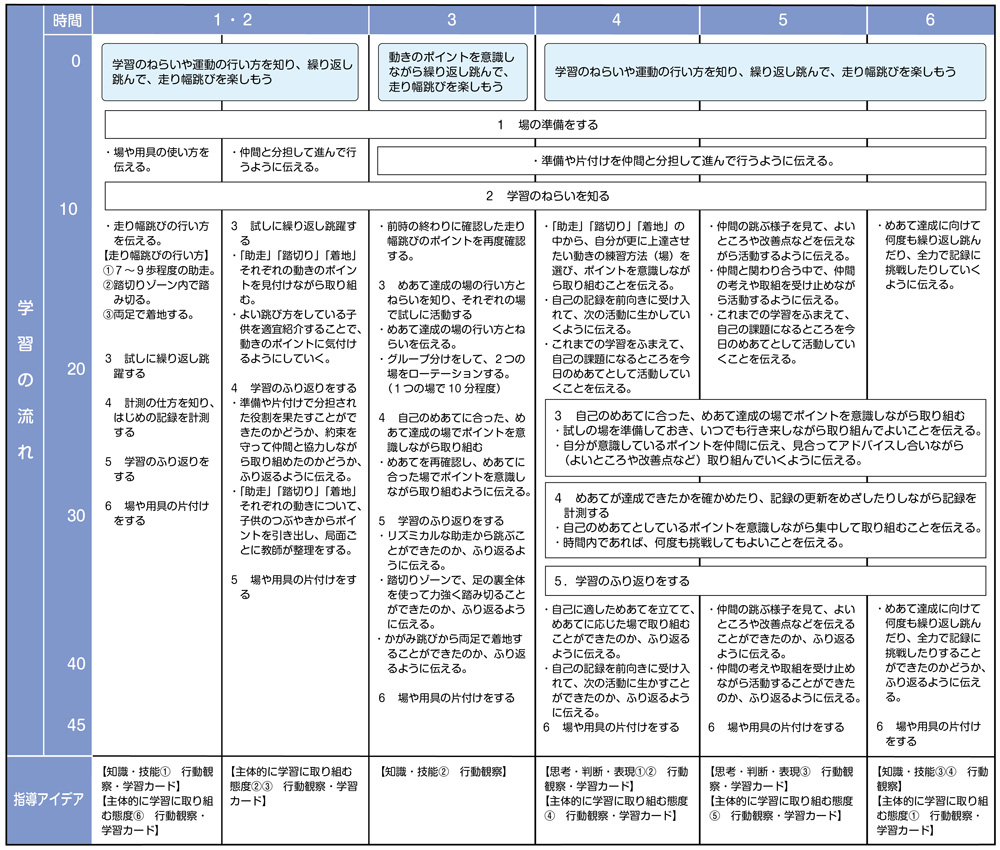This screenshot has height=850, width=1000.
Task: Click '前時の終わりに確認した走り幅跳びのポイント' text
Action: tap(452, 240)
